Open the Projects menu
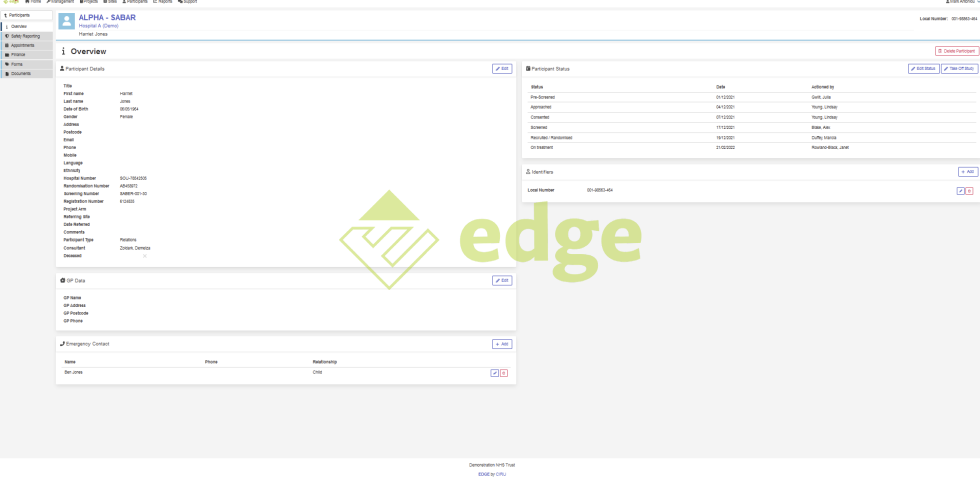 pos(89,2)
